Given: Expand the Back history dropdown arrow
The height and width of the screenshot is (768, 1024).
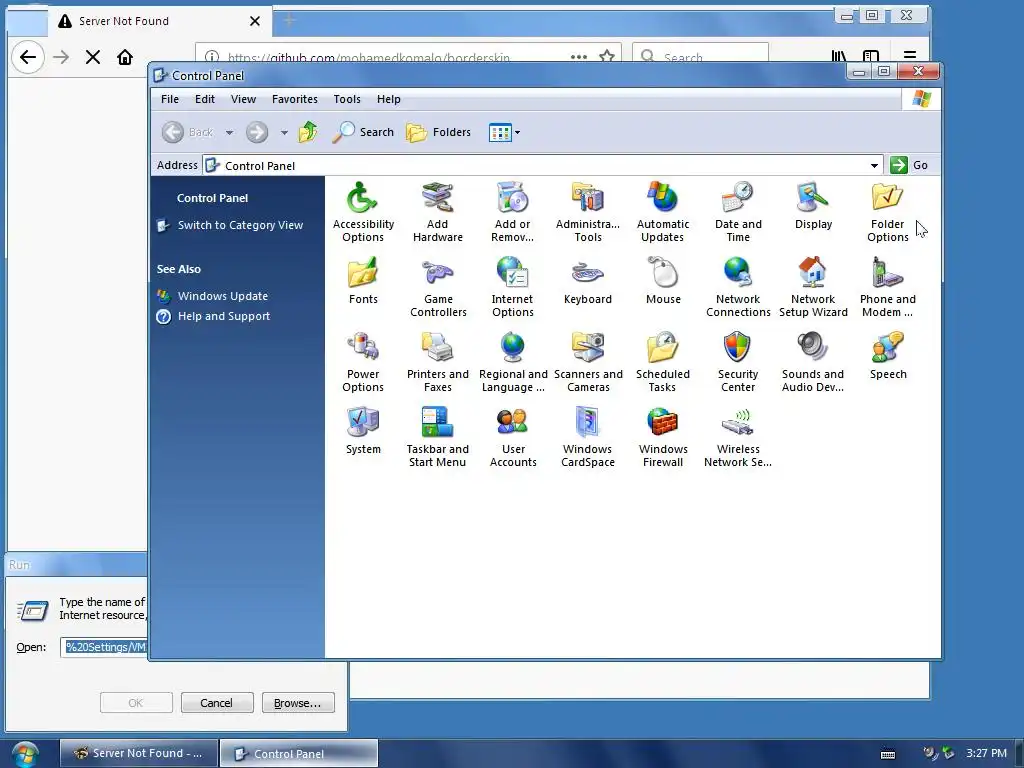Looking at the screenshot, I should pyautogui.click(x=229, y=133).
